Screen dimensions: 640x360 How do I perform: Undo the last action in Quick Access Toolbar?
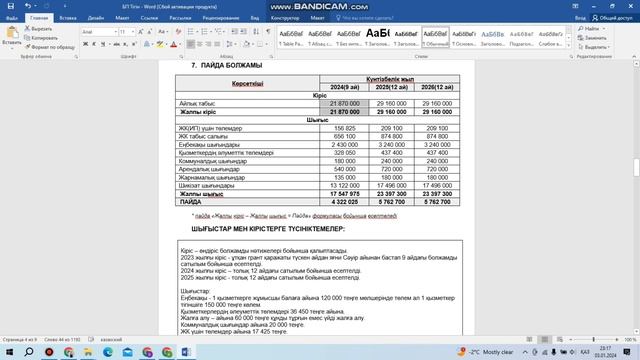pos(27,6)
